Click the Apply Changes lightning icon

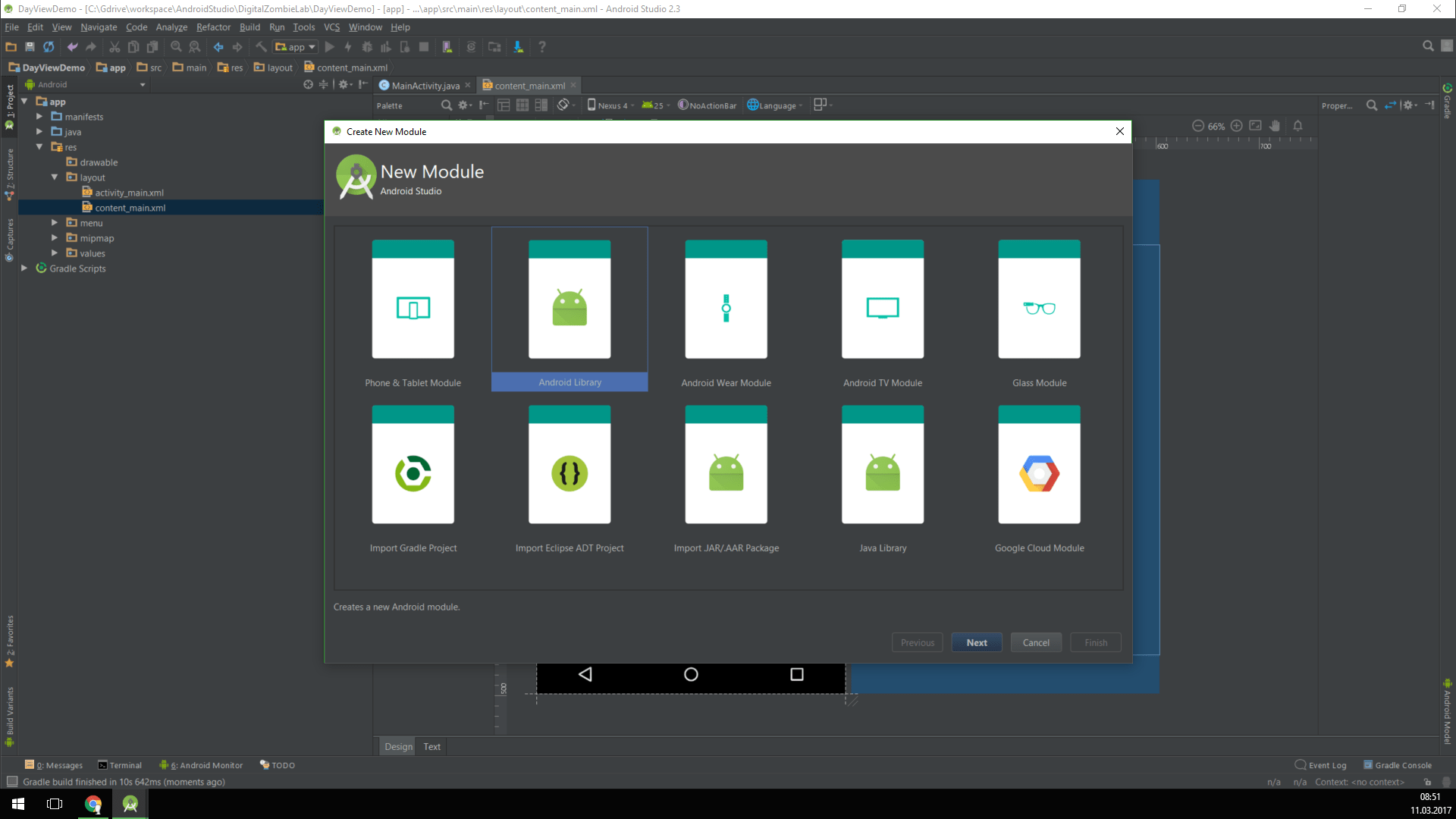click(x=348, y=47)
